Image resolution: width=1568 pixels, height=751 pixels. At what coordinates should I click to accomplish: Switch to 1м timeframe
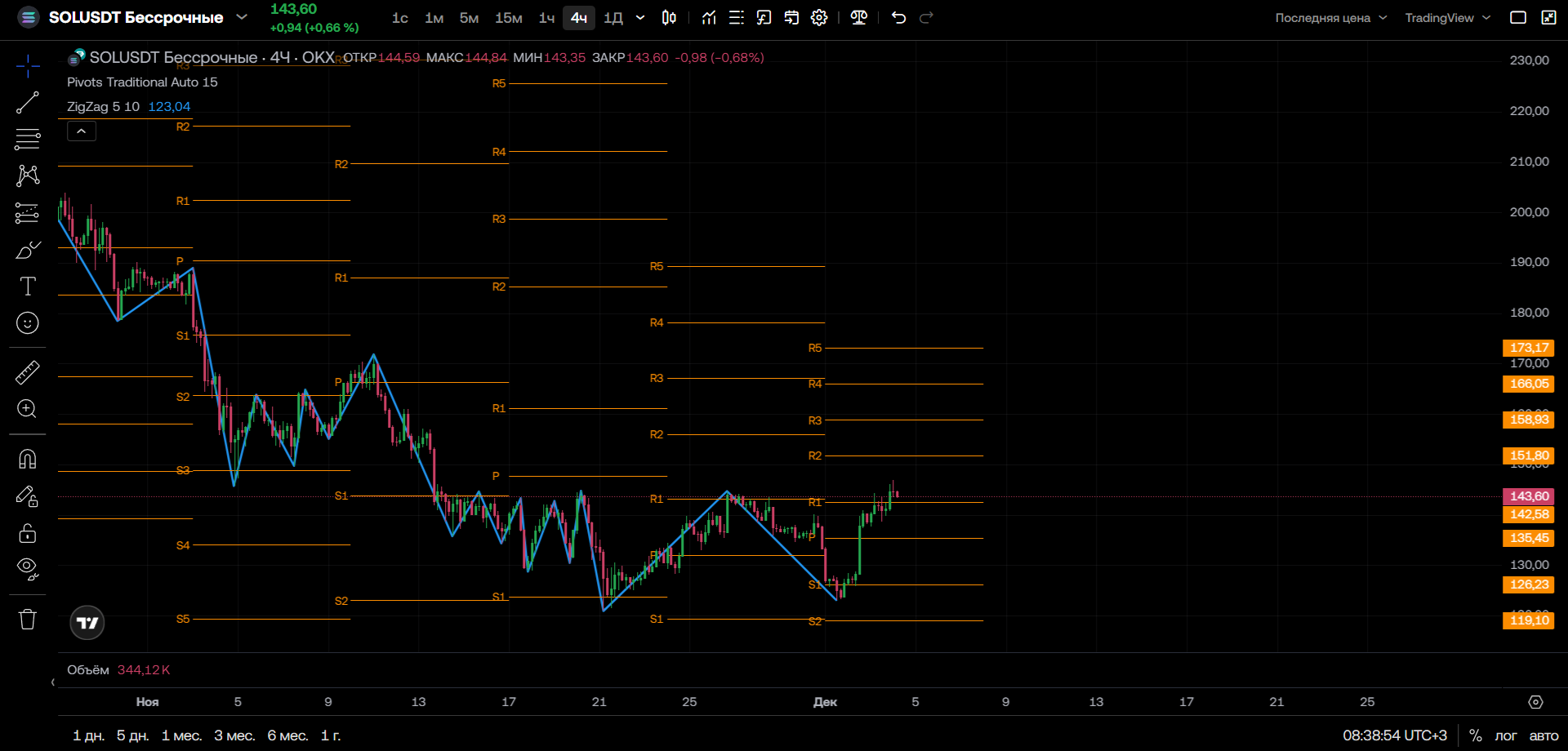pyautogui.click(x=434, y=18)
